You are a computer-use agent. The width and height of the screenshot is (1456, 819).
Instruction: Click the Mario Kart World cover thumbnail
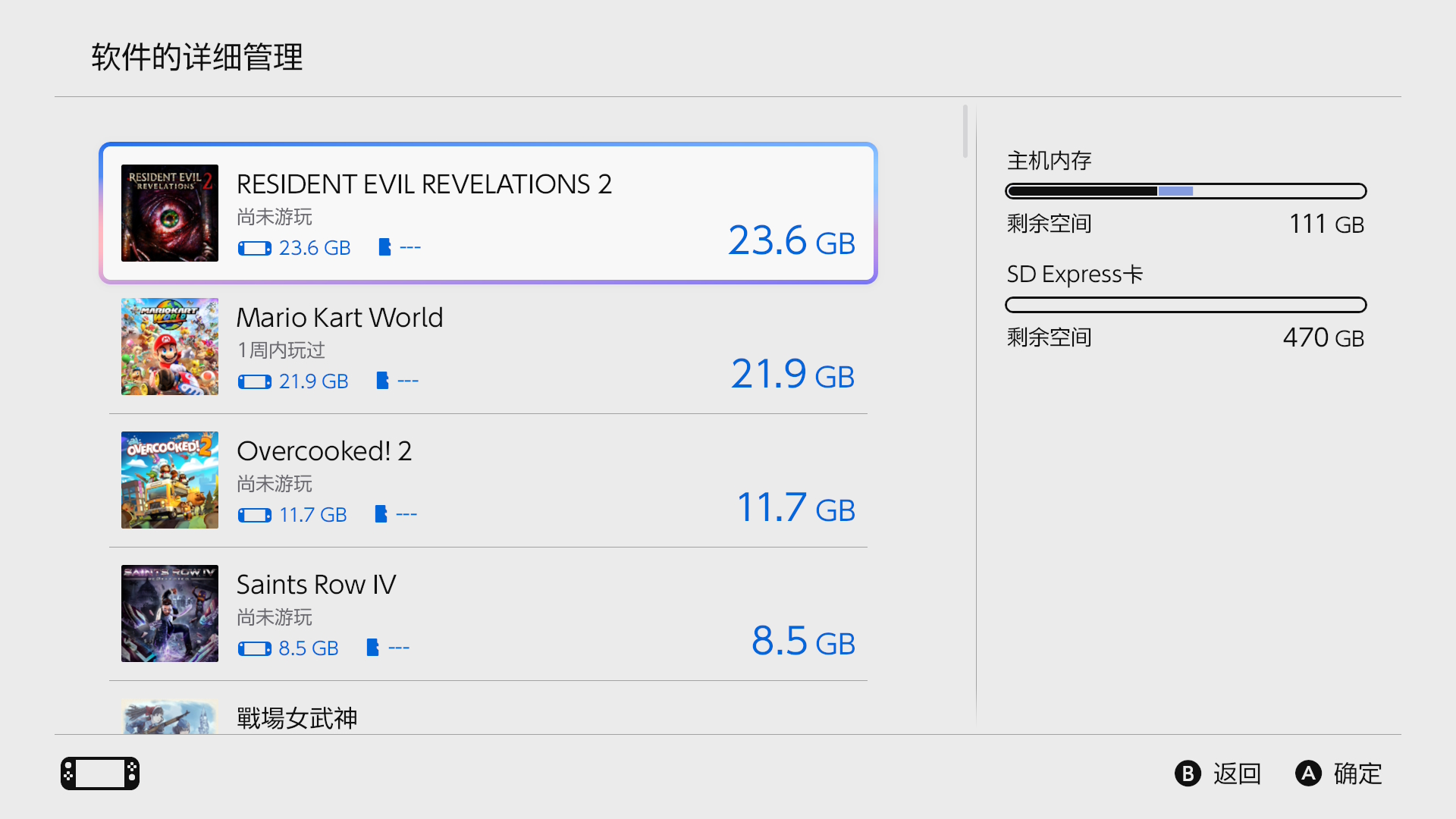coord(170,347)
